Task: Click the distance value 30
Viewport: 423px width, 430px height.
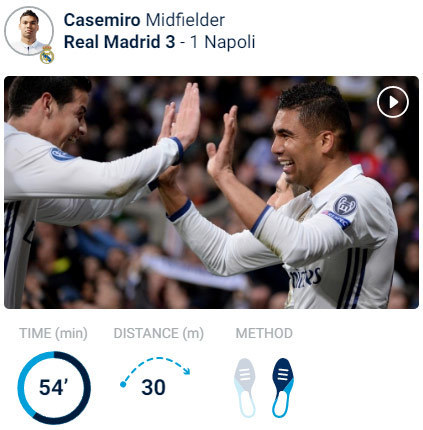Action: click(153, 387)
